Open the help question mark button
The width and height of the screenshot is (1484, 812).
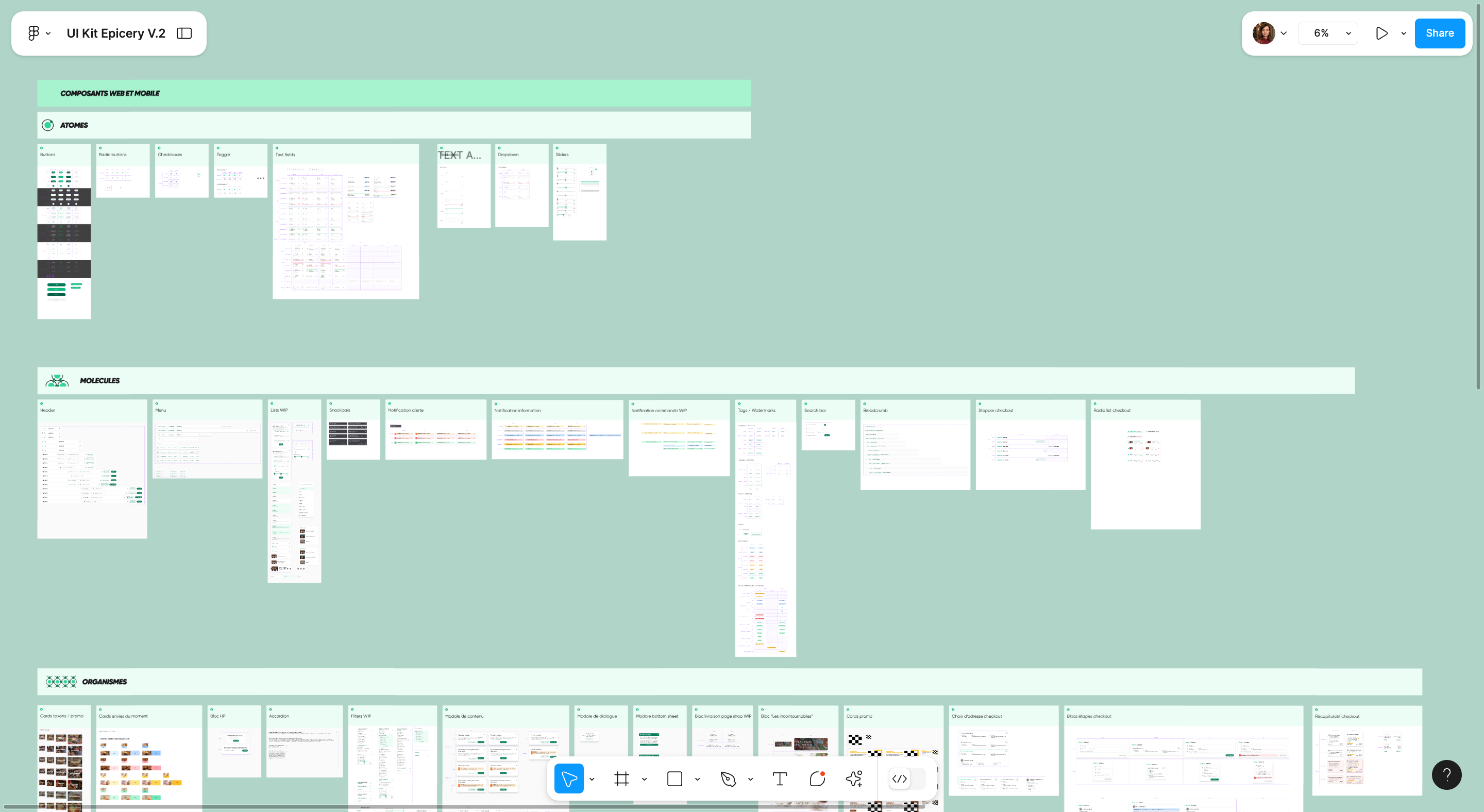click(x=1446, y=774)
